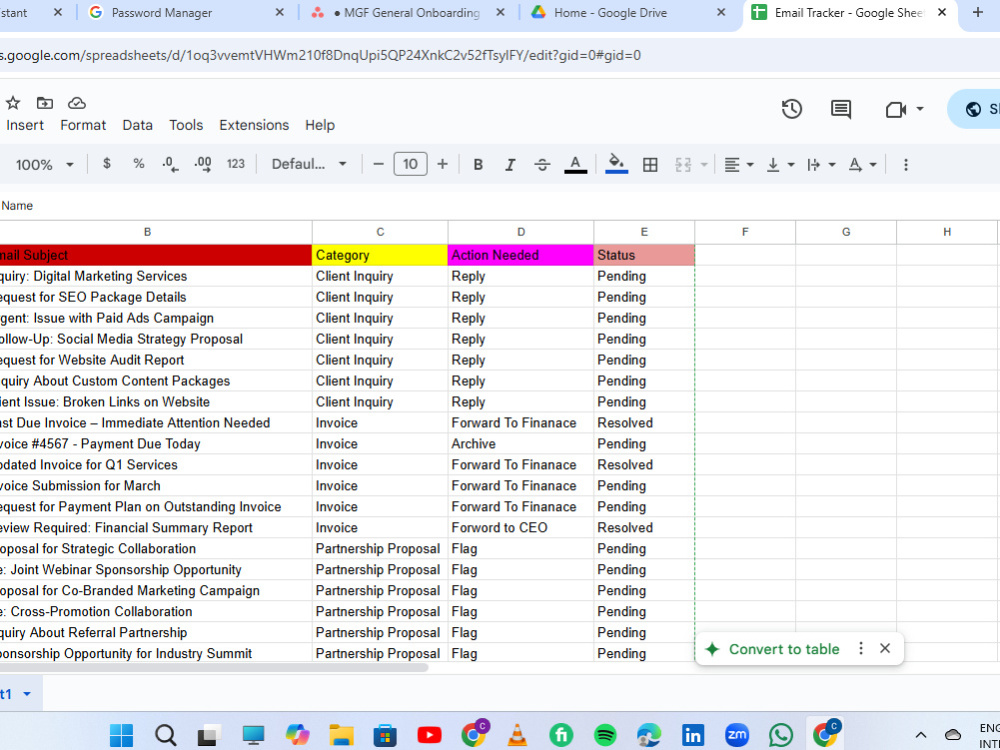Click the Convert to table button
This screenshot has width=1000, height=750.
pos(772,649)
